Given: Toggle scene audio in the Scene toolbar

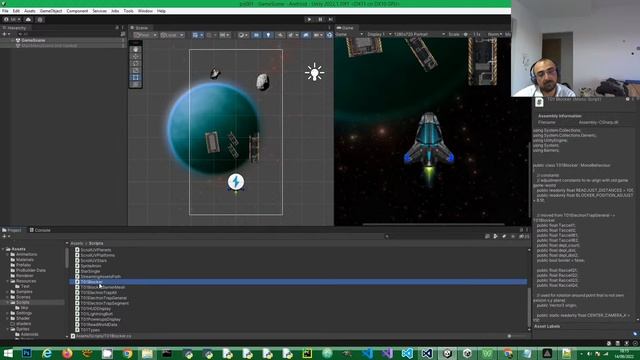Looking at the screenshot, I should (x=280, y=35).
